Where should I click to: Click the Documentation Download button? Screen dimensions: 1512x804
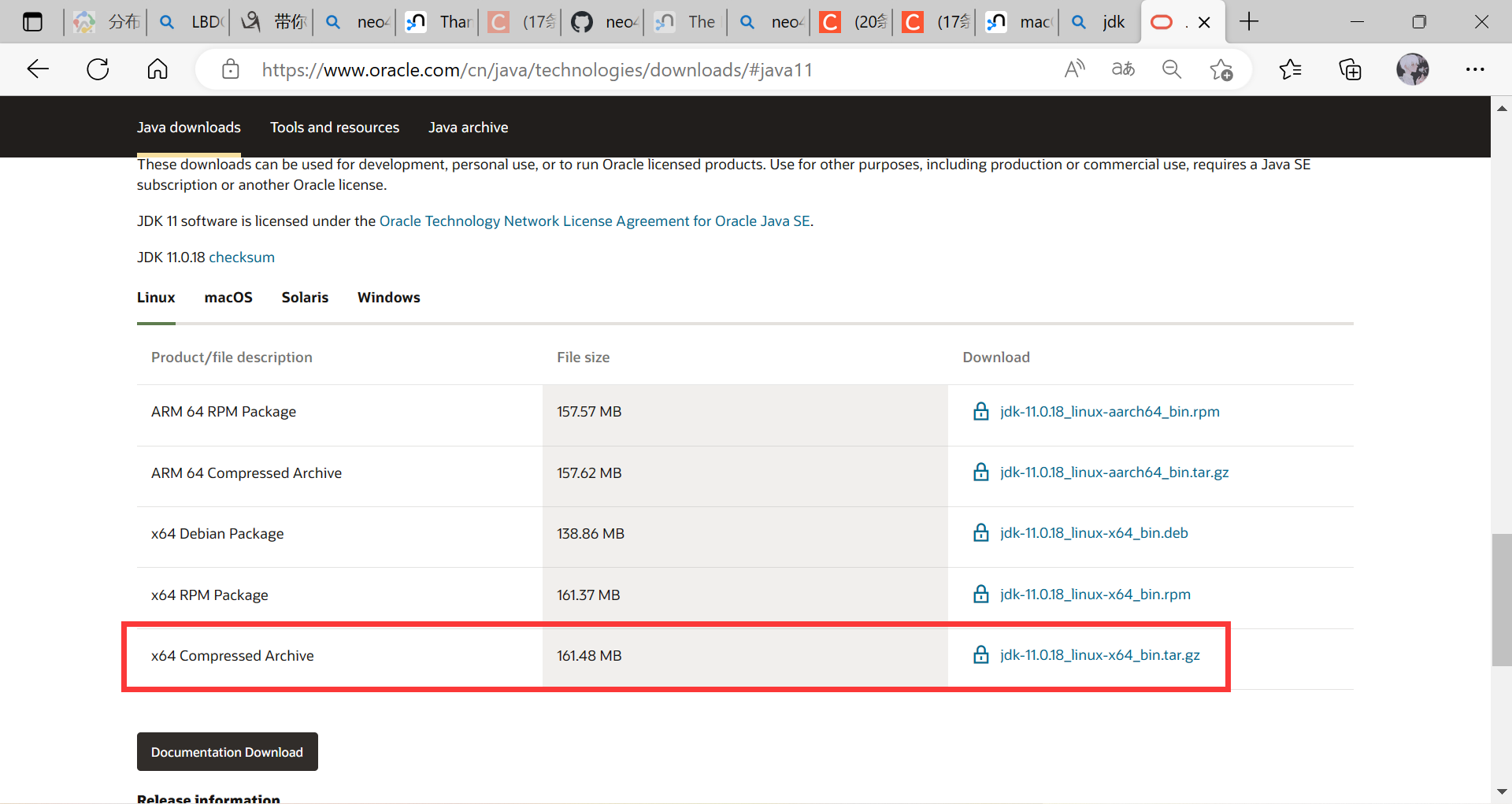228,752
